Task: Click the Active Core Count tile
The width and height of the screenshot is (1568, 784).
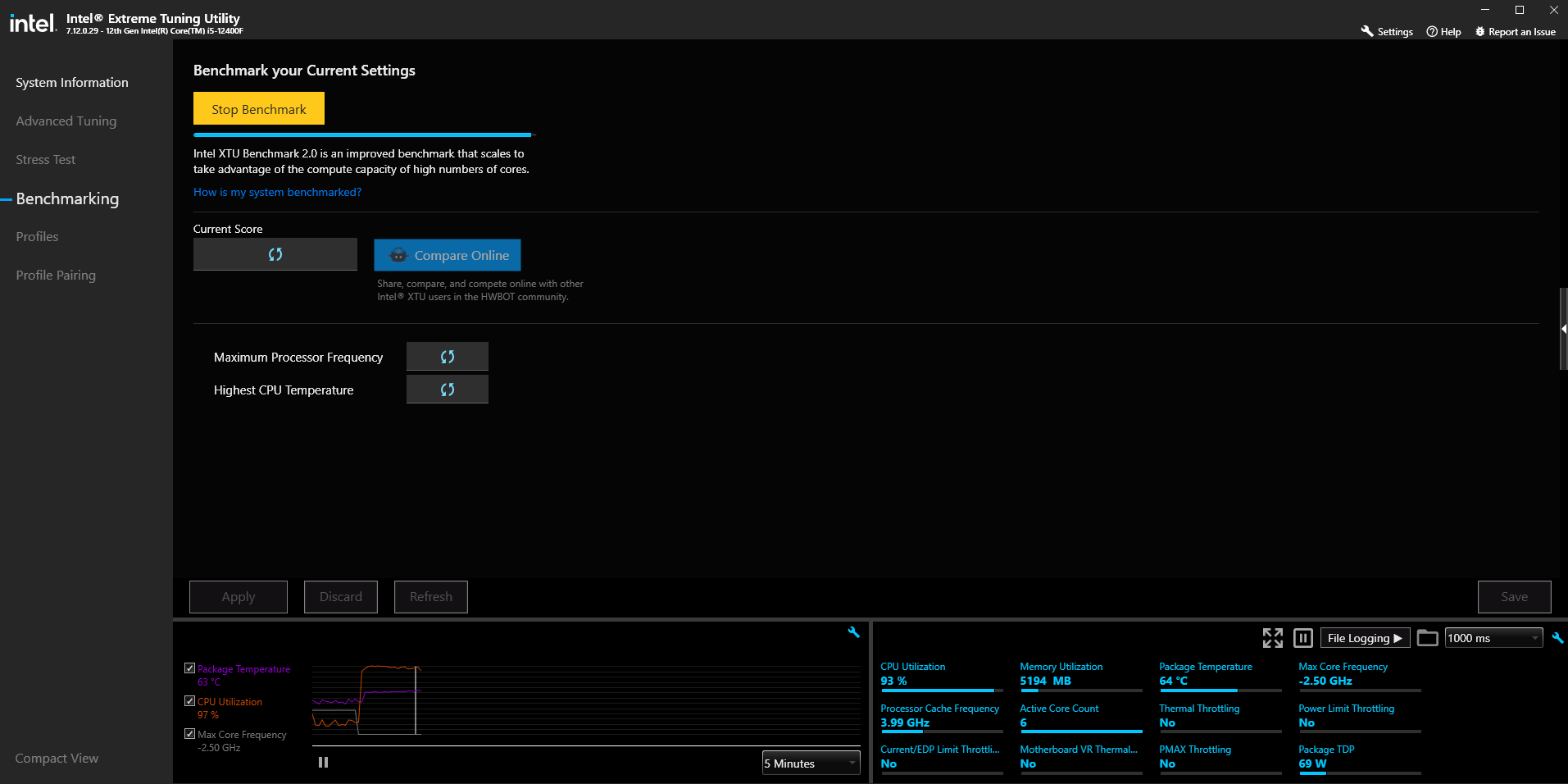Action: click(x=1081, y=718)
